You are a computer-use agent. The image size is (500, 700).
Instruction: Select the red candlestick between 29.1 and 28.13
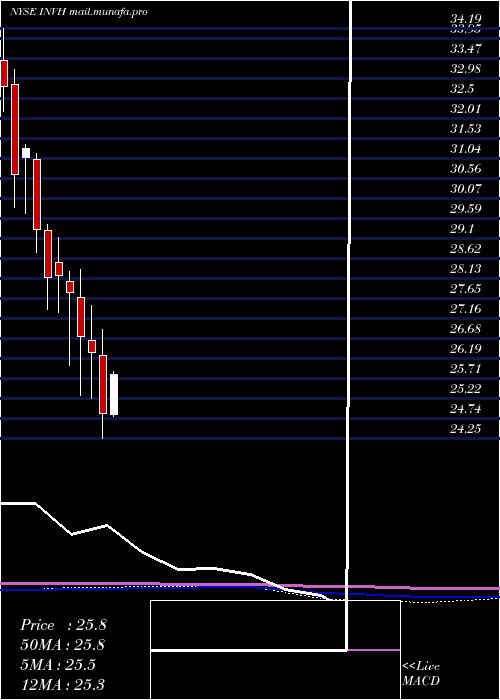48,254
